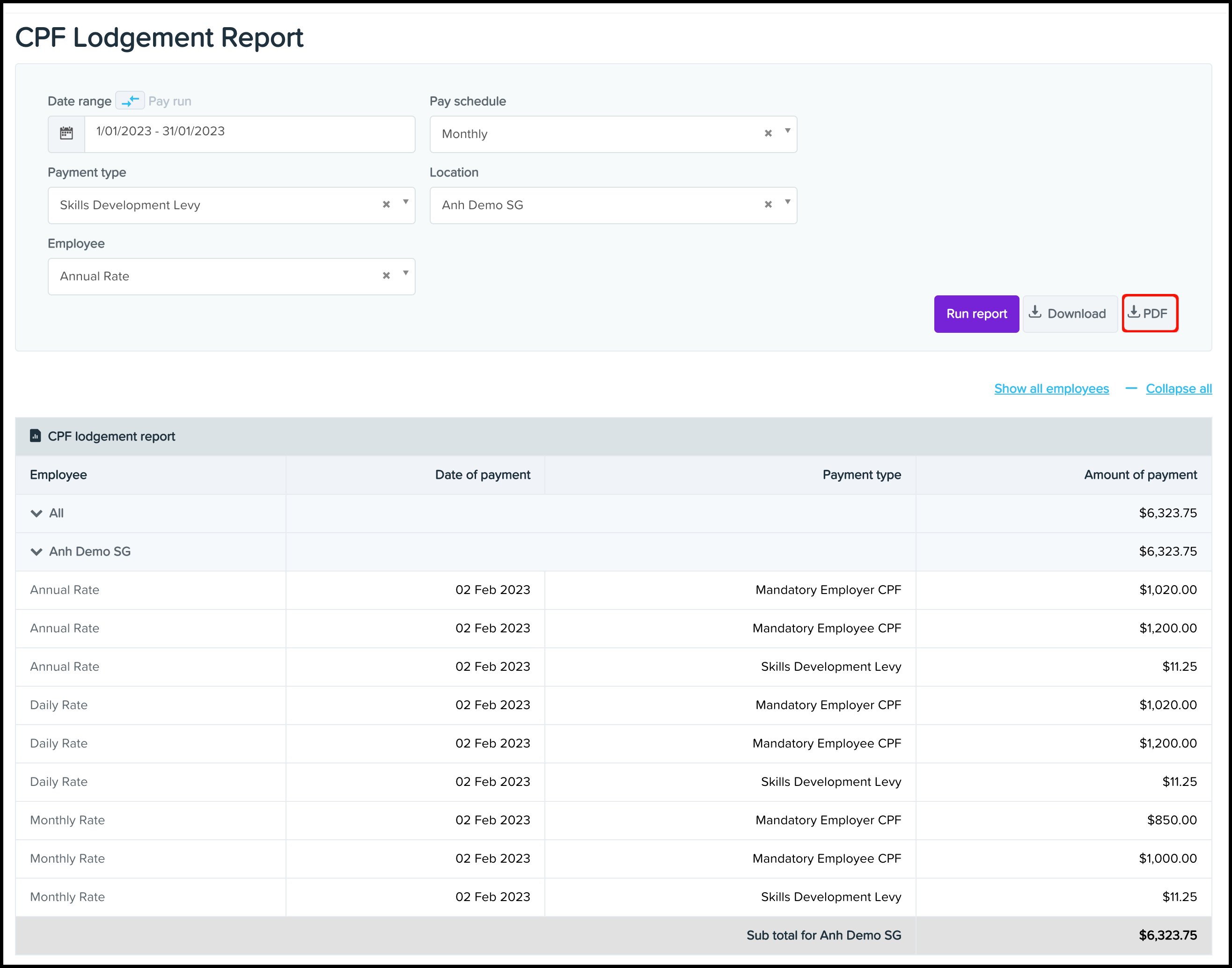The width and height of the screenshot is (1232, 968).
Task: Click the calendar icon beside date range
Action: (x=66, y=134)
